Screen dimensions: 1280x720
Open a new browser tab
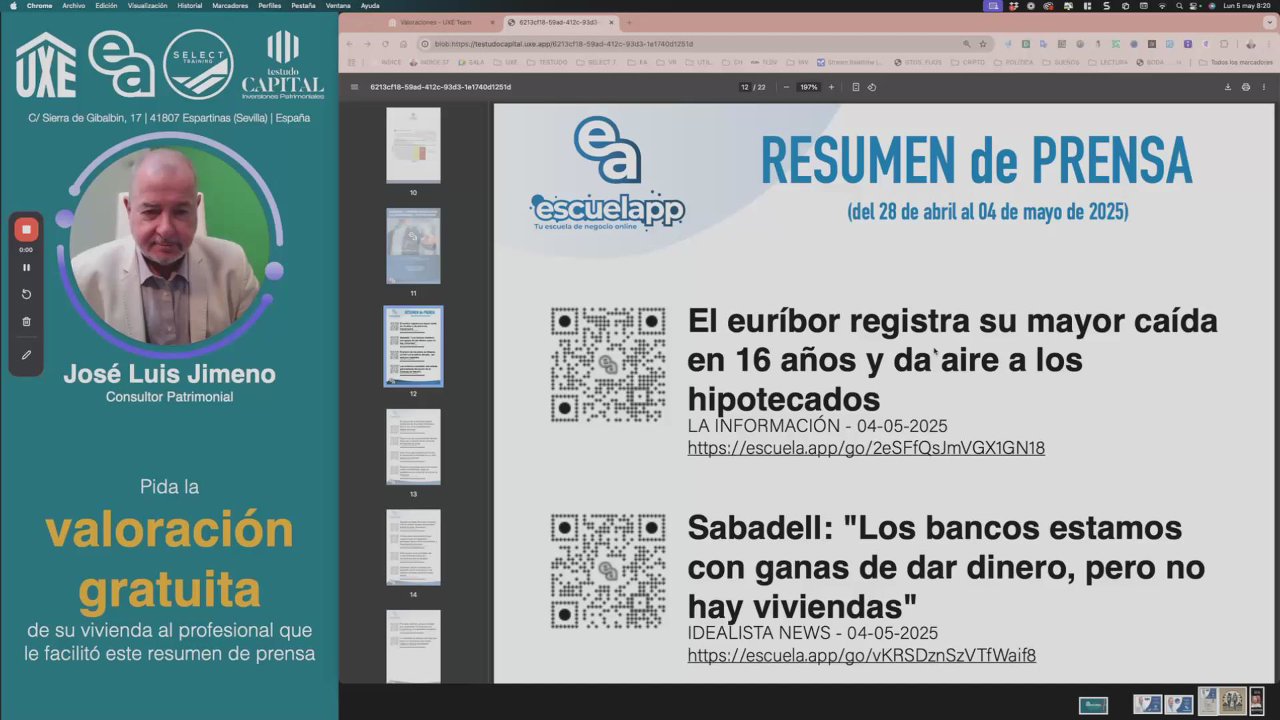[x=629, y=22]
